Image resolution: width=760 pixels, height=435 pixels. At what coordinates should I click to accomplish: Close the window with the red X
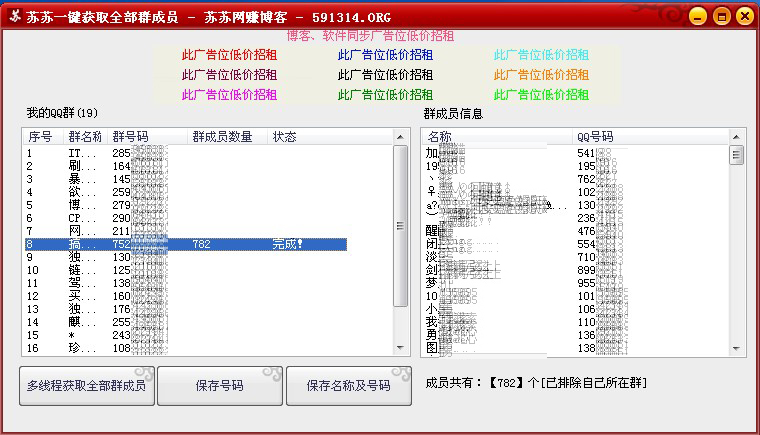click(744, 17)
